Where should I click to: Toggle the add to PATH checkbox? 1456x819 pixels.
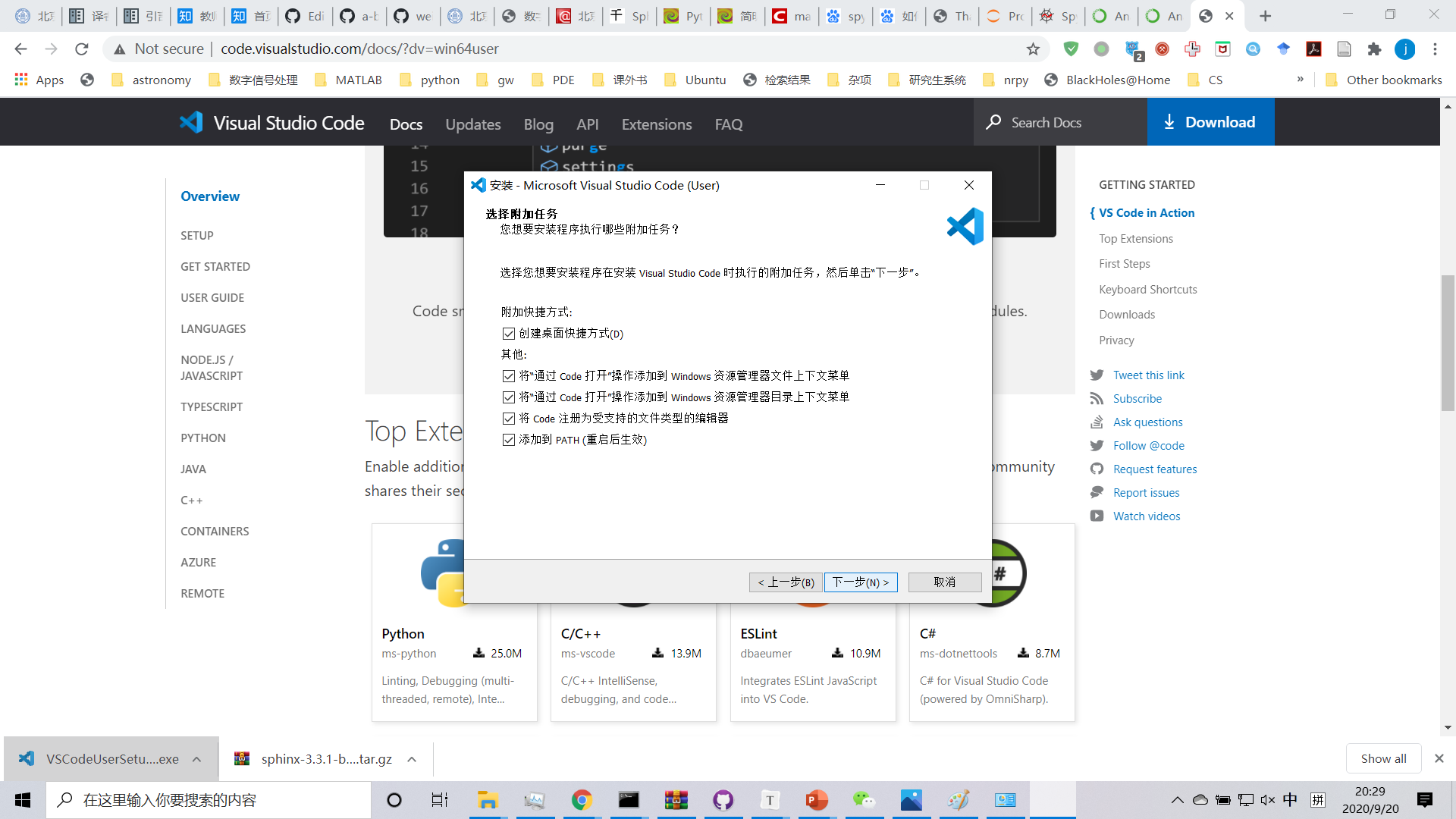tap(509, 440)
